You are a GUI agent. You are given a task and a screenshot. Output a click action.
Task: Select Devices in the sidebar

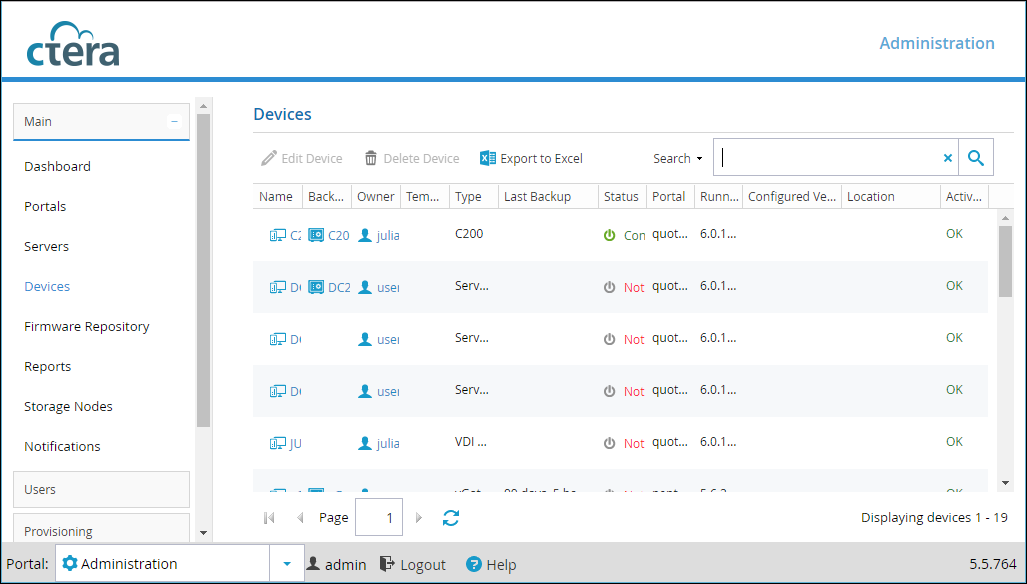coord(47,286)
